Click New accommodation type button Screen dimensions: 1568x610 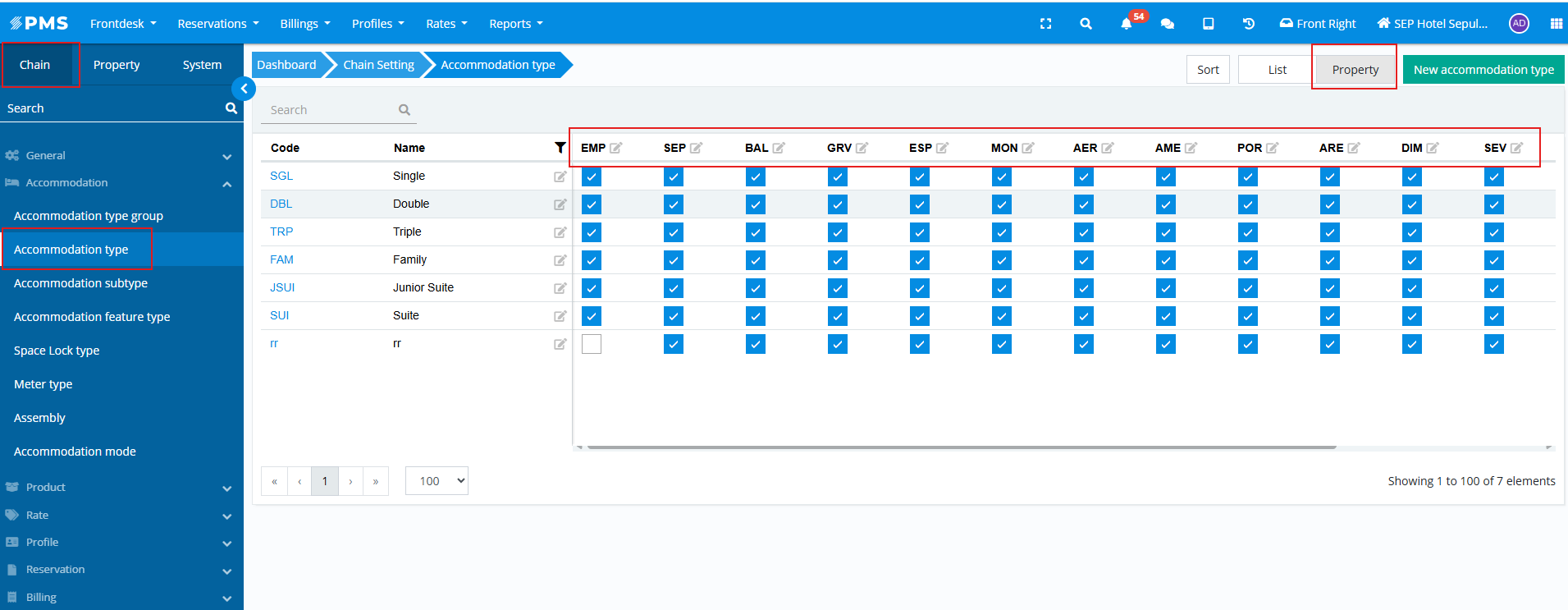point(1483,70)
